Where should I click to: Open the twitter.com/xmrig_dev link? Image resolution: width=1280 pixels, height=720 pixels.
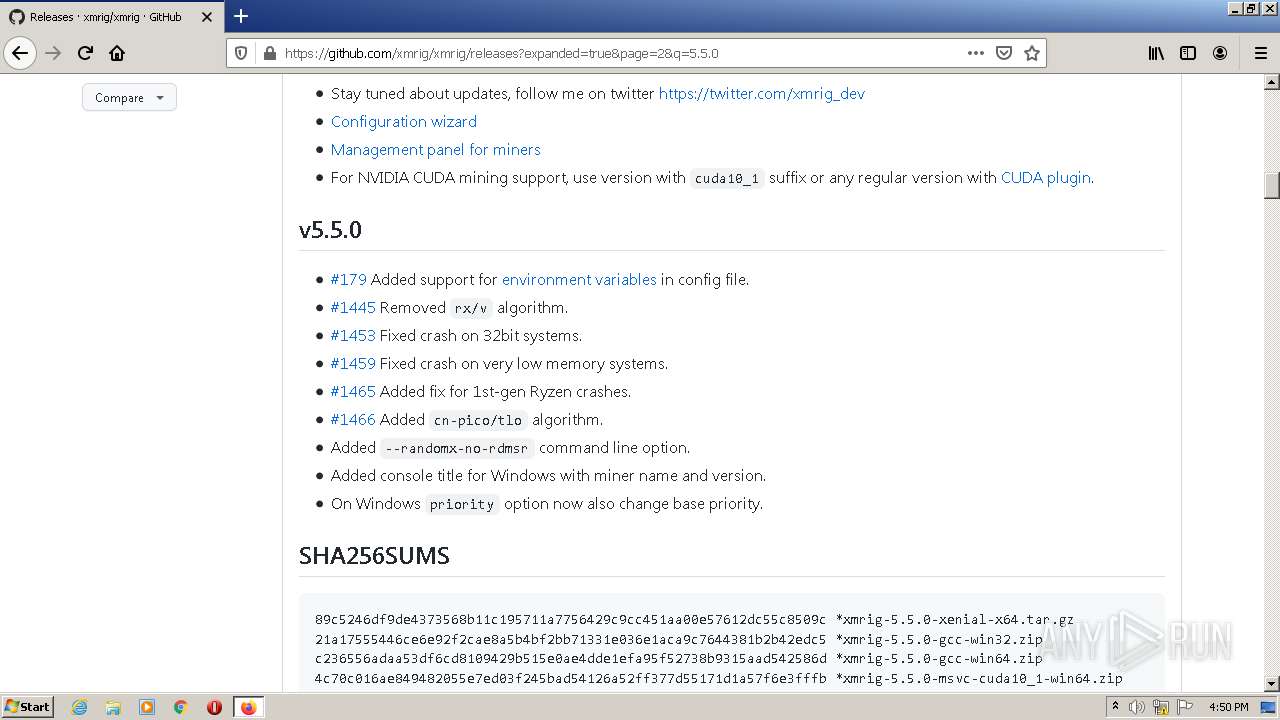(761, 93)
